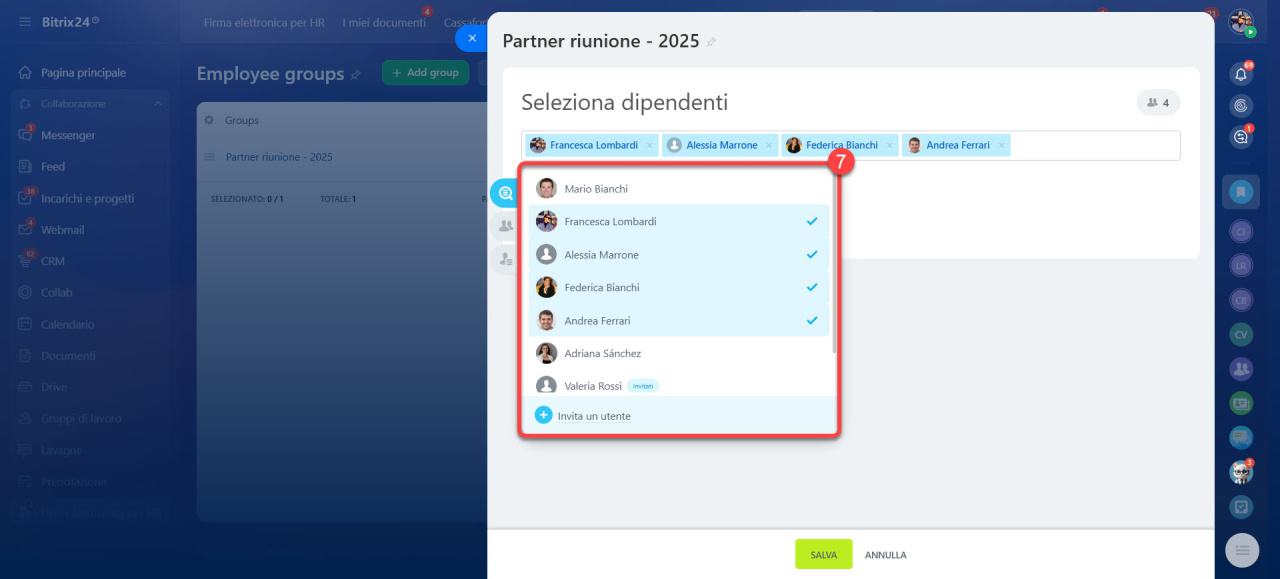Open the notifications bell icon
The width and height of the screenshot is (1280, 579).
[x=1241, y=73]
